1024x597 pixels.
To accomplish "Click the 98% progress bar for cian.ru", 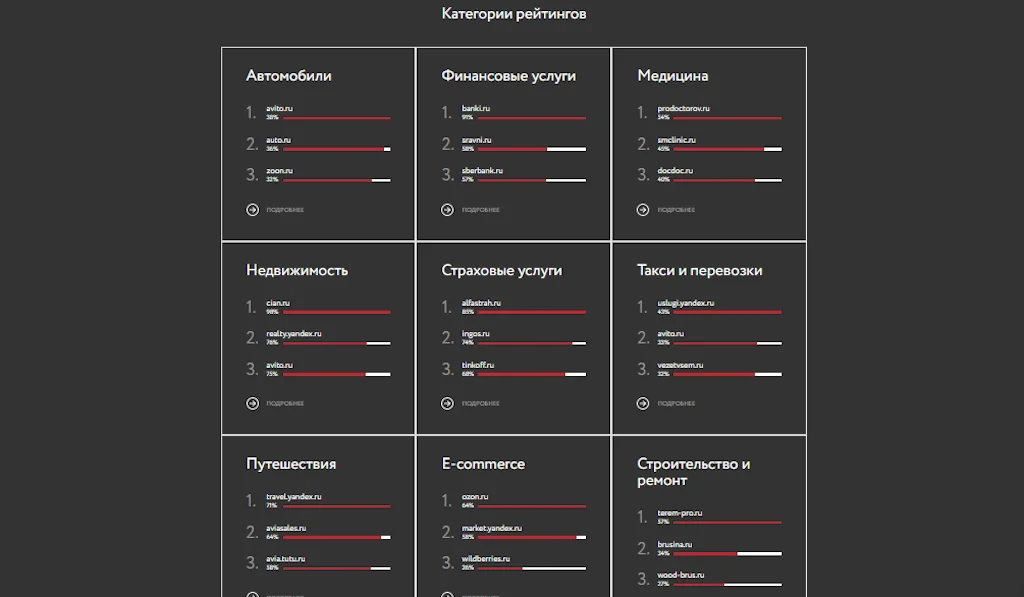I will click(x=335, y=311).
